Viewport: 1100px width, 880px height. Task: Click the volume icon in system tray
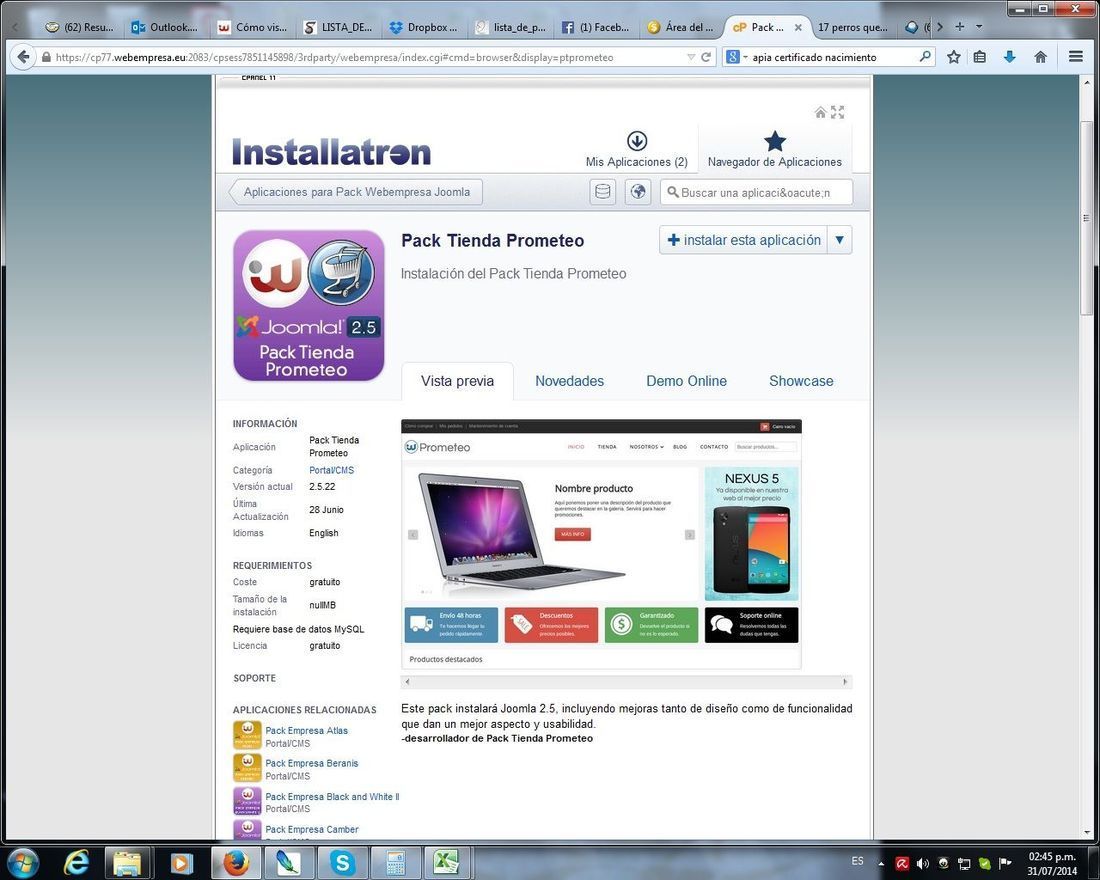[923, 863]
